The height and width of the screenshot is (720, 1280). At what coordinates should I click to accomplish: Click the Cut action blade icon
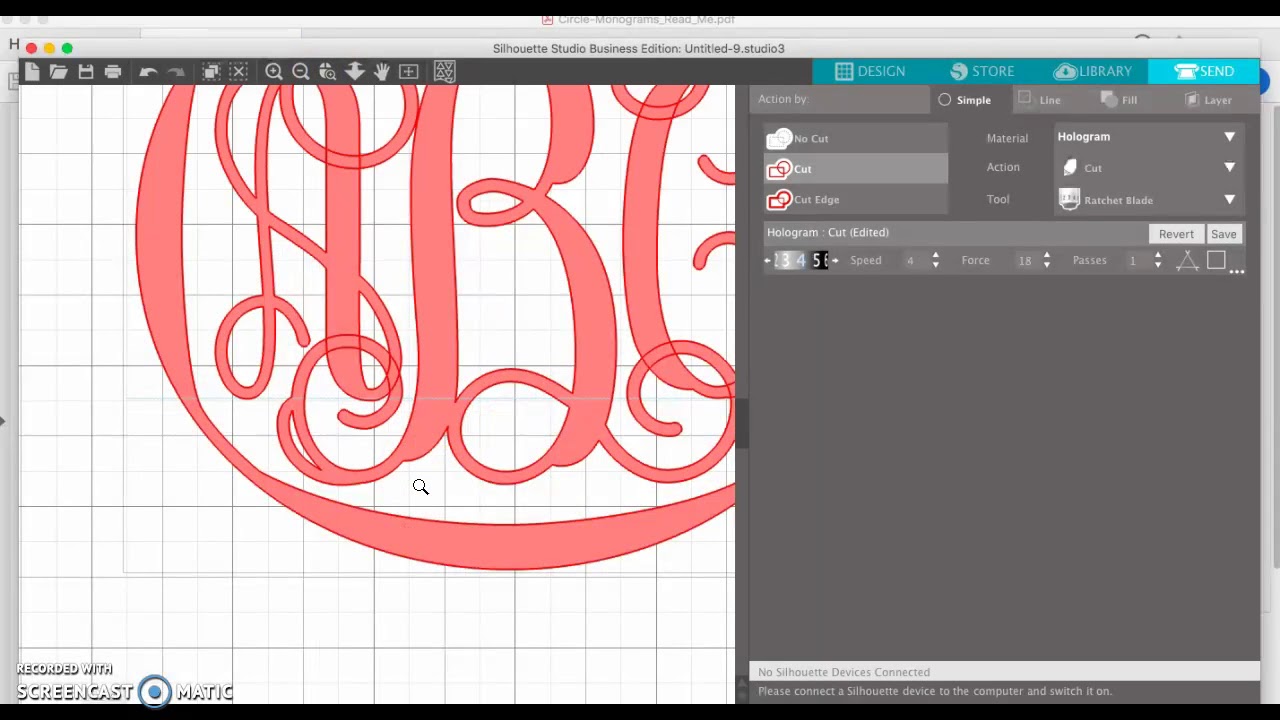coord(1070,168)
